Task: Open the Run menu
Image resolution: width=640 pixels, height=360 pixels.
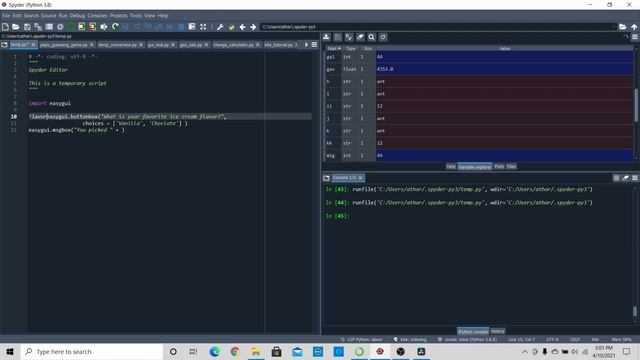Action: click(x=63, y=16)
